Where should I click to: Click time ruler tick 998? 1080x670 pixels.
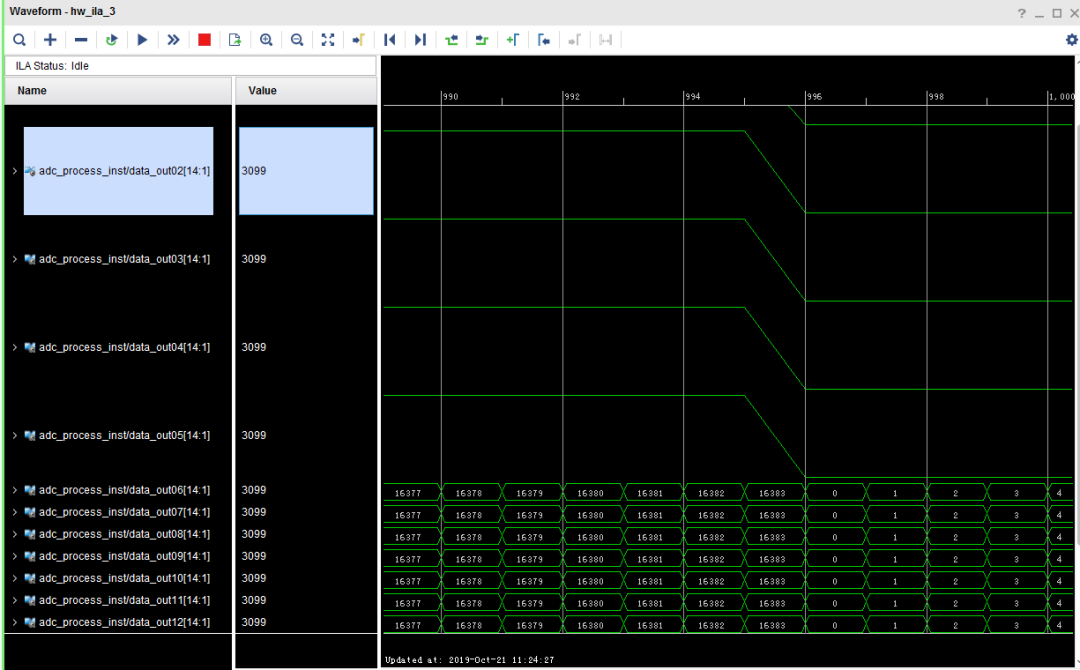pos(935,96)
